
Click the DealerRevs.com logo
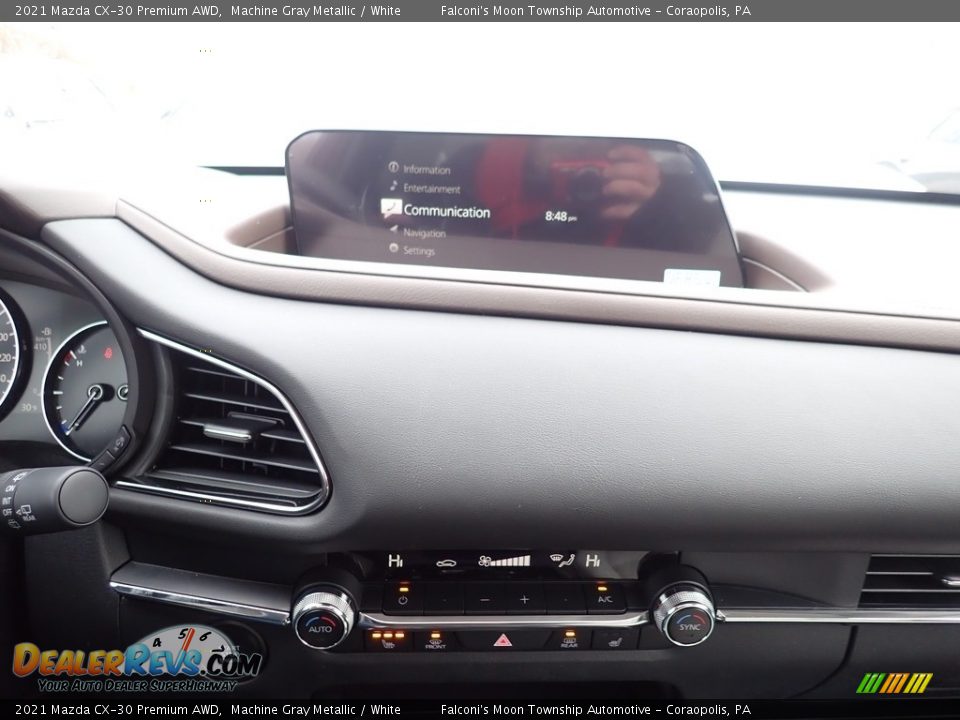138,660
